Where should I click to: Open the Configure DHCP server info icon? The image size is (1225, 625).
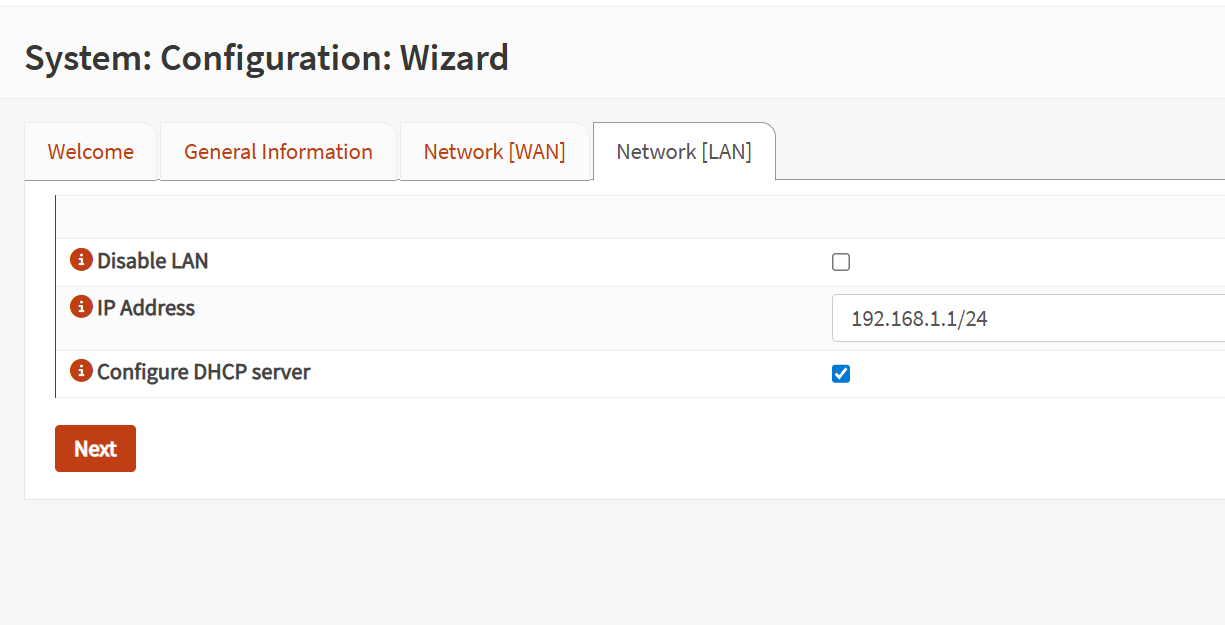point(81,371)
